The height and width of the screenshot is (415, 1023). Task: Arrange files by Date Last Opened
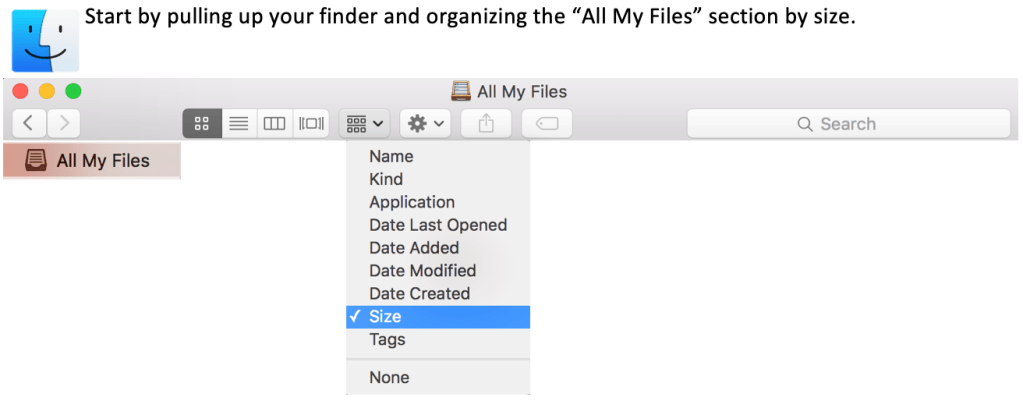click(438, 225)
